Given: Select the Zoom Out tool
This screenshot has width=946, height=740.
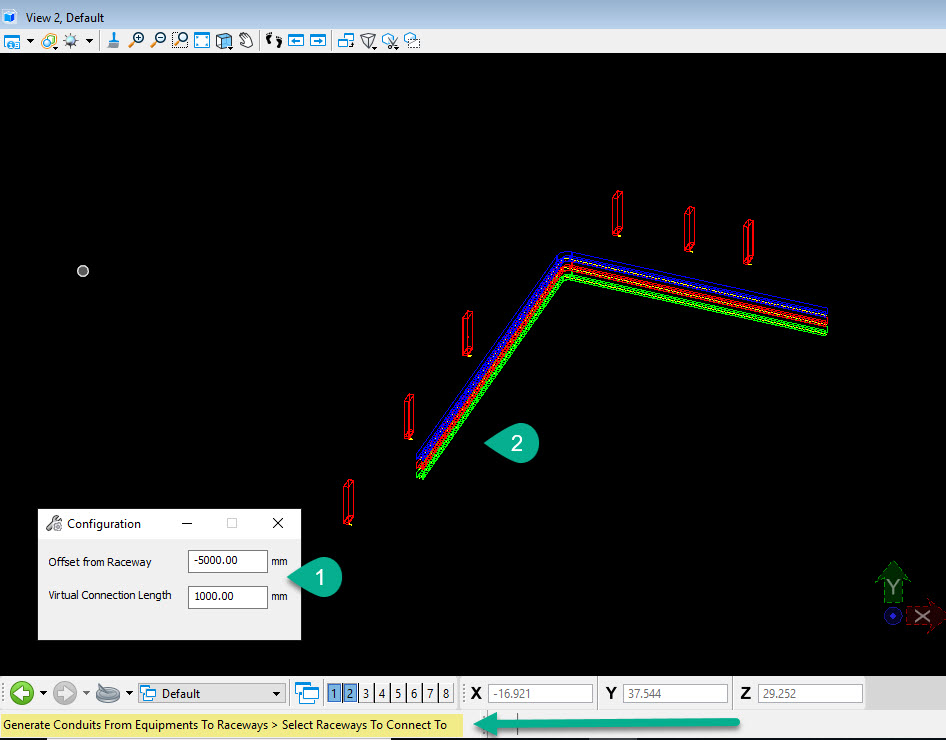Looking at the screenshot, I should [x=159, y=41].
